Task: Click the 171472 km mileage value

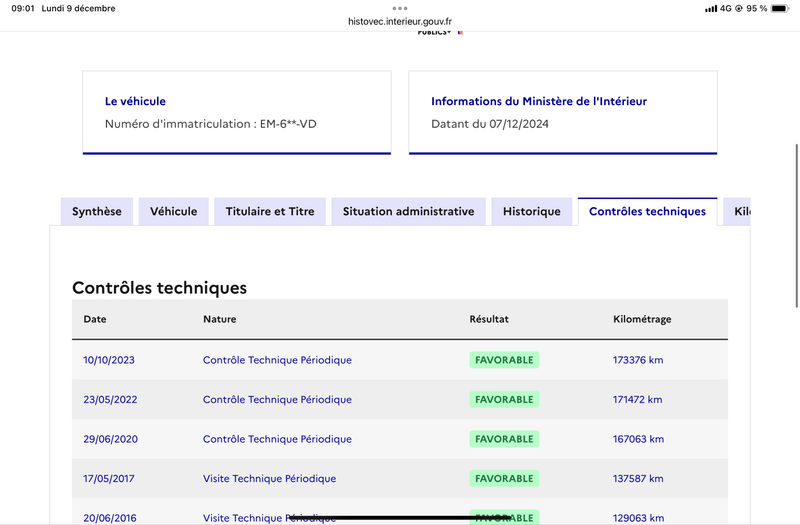Action: click(x=637, y=399)
